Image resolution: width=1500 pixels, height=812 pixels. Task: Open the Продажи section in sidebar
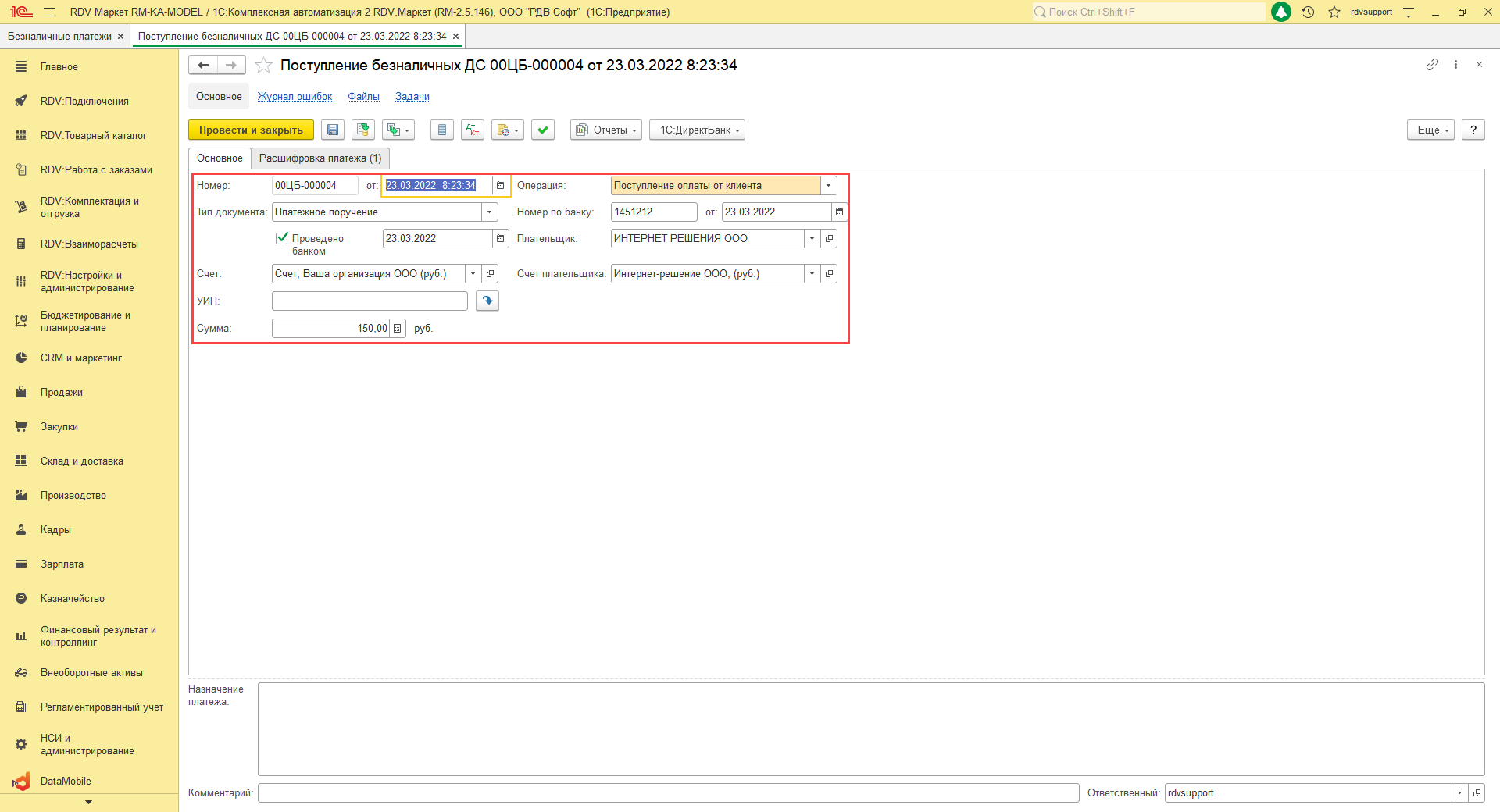pos(62,393)
